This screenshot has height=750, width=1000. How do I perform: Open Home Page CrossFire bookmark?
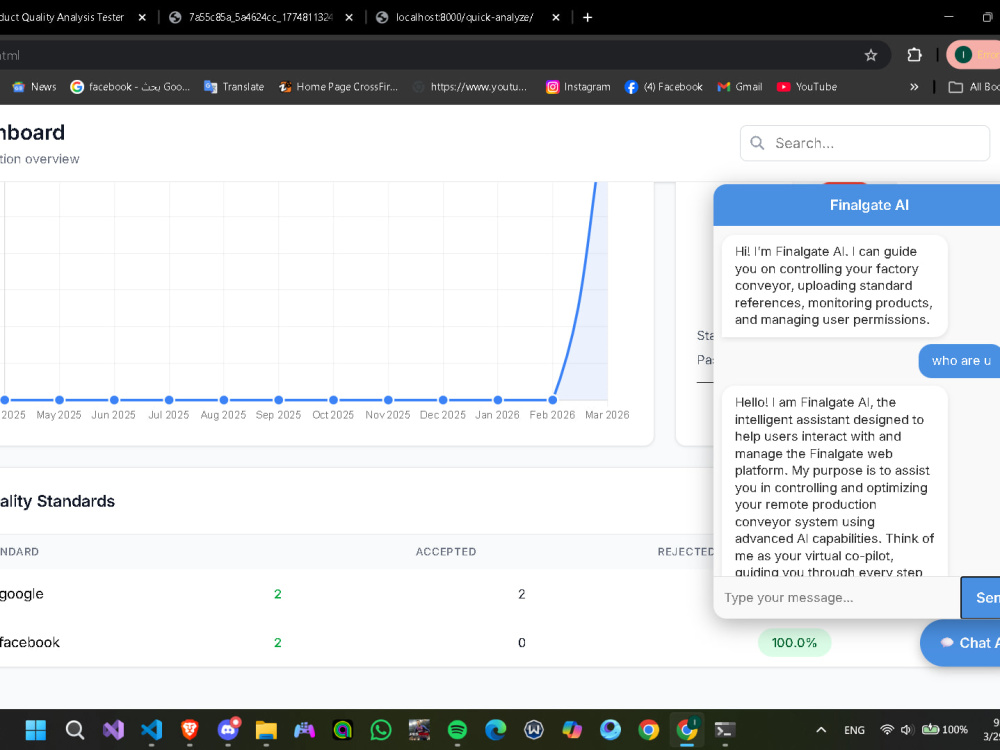tap(338, 87)
